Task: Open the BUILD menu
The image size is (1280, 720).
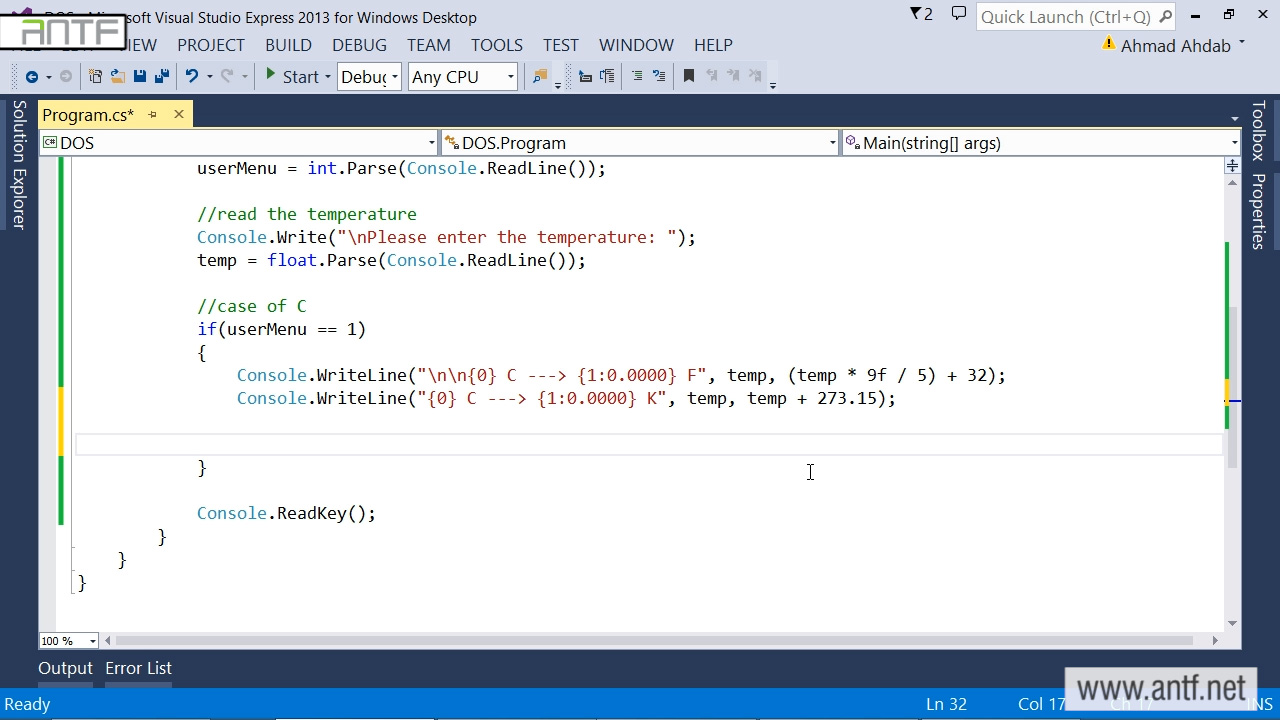Action: 288,45
